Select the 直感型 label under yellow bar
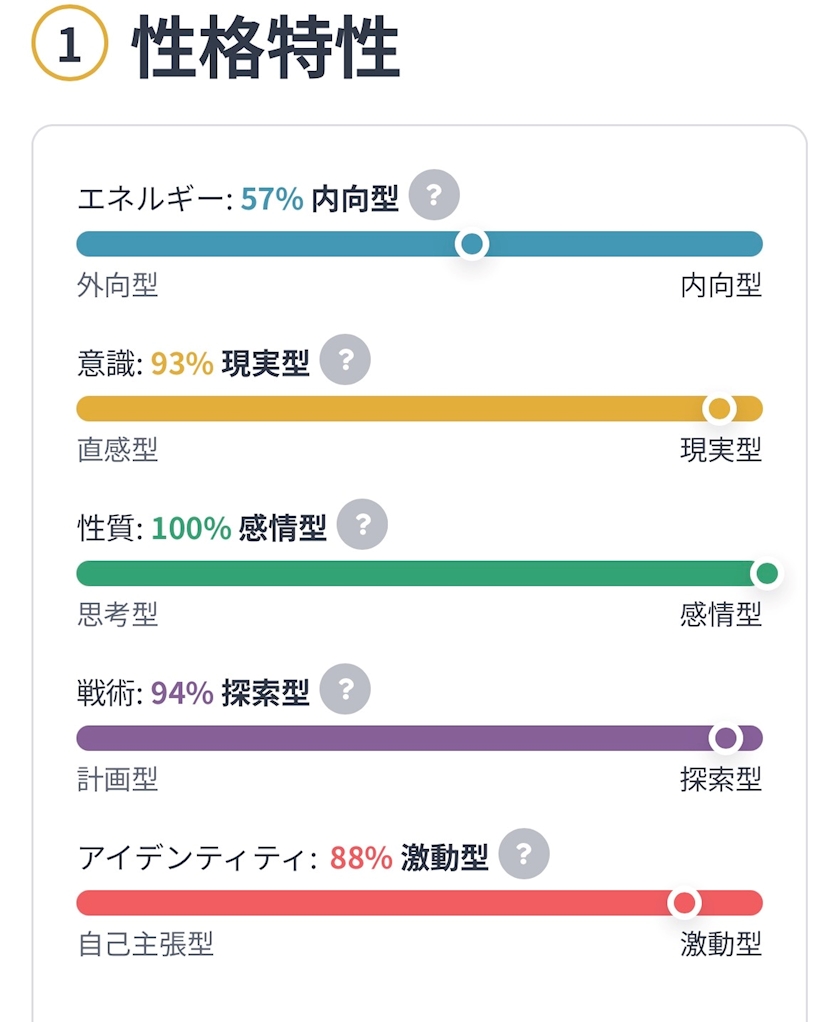 pos(117,450)
